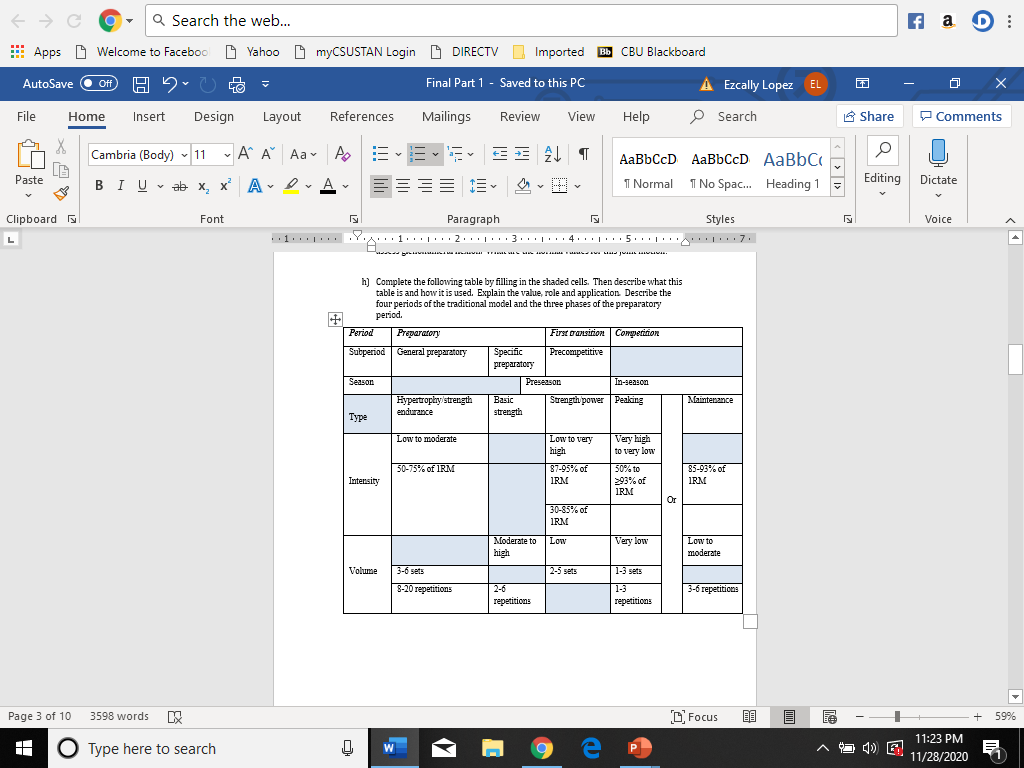Viewport: 1024px width, 768px height.
Task: Align paragraph text to the right
Action: click(424, 186)
